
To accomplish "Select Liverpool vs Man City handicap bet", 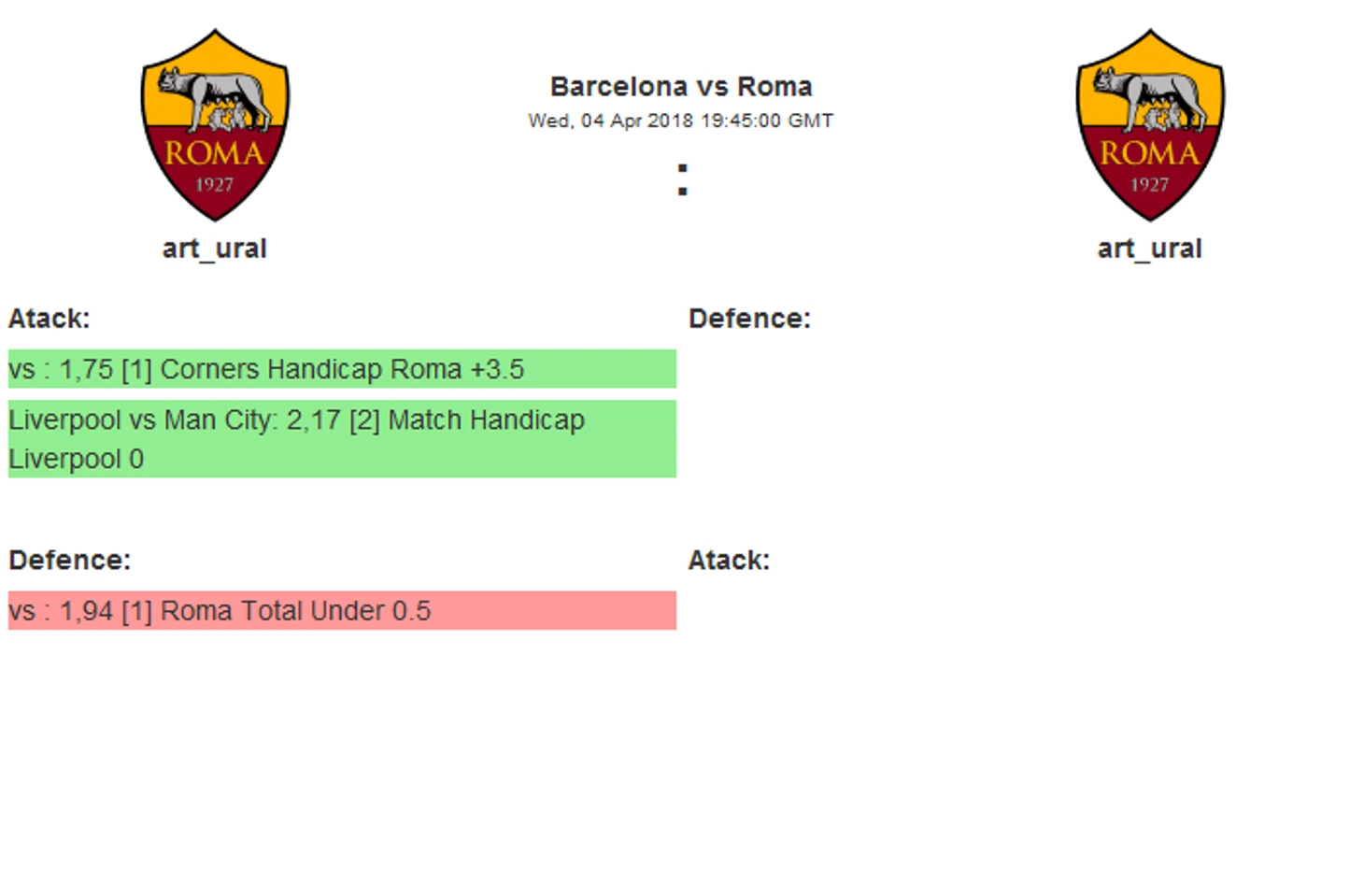I will coord(342,439).
